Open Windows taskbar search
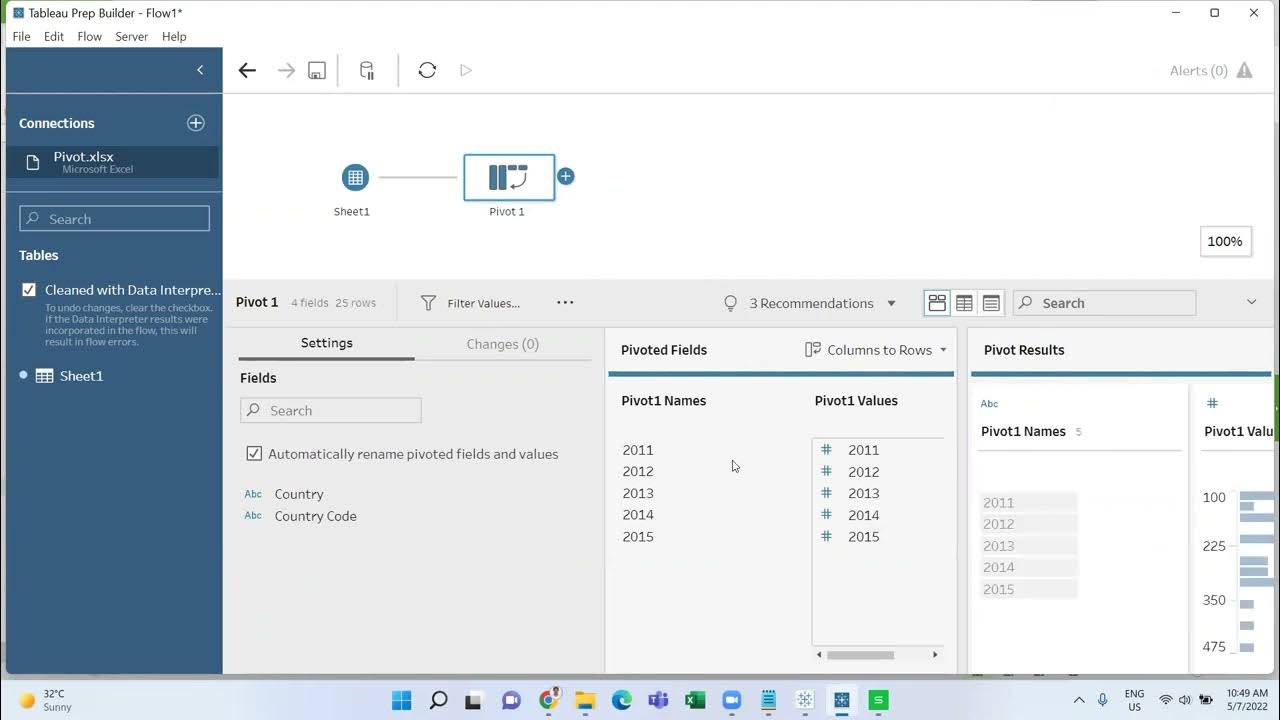 click(x=438, y=700)
